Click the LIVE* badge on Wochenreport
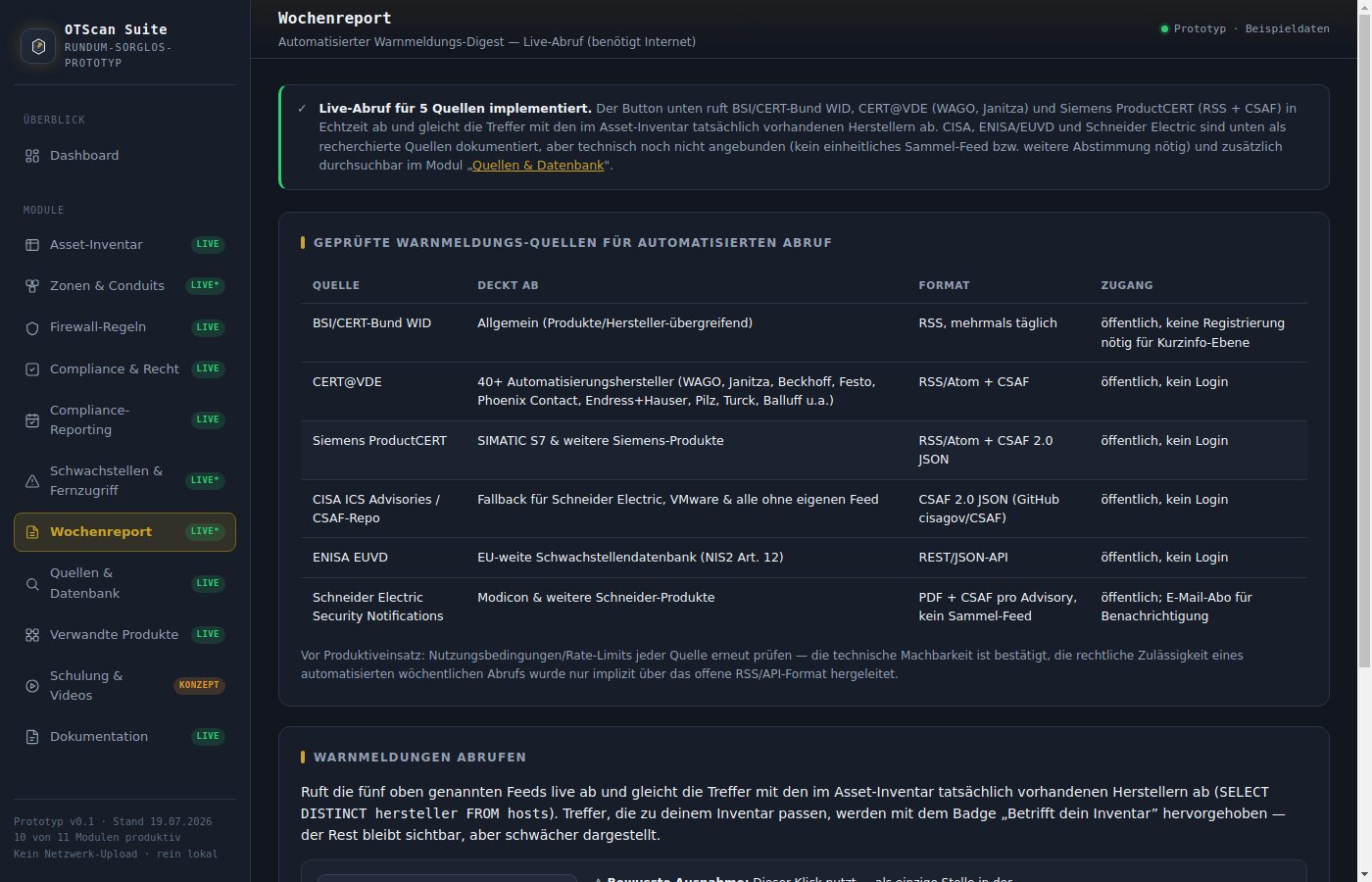Image resolution: width=1372 pixels, height=882 pixels. tap(206, 532)
